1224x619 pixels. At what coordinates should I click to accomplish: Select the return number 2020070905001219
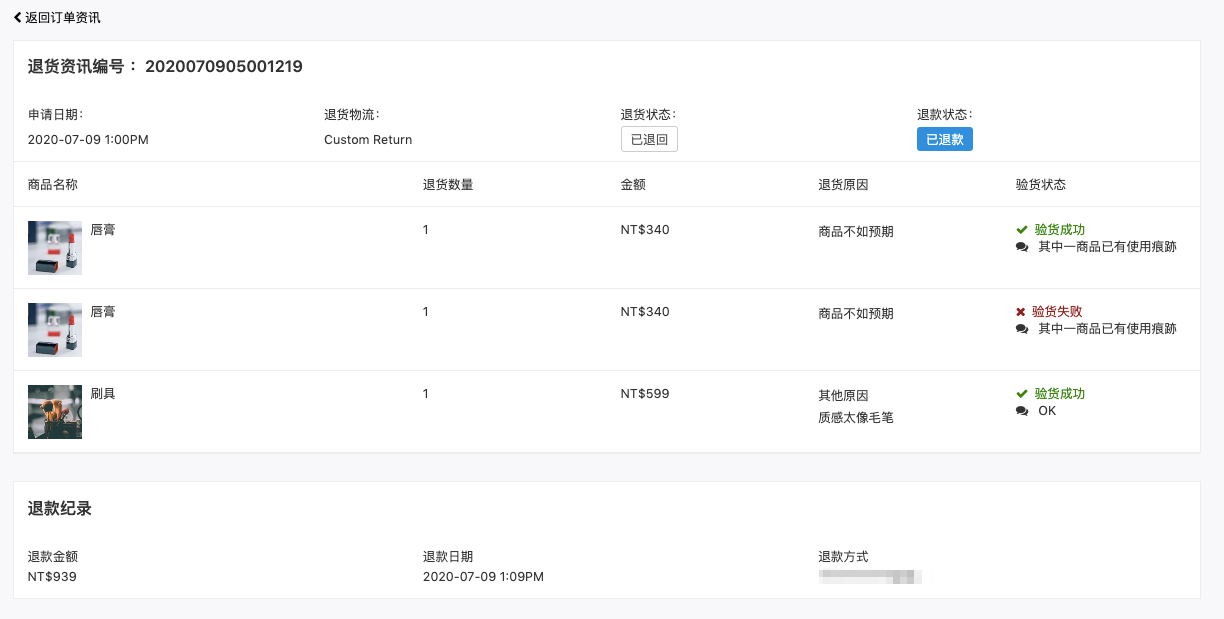coord(224,67)
